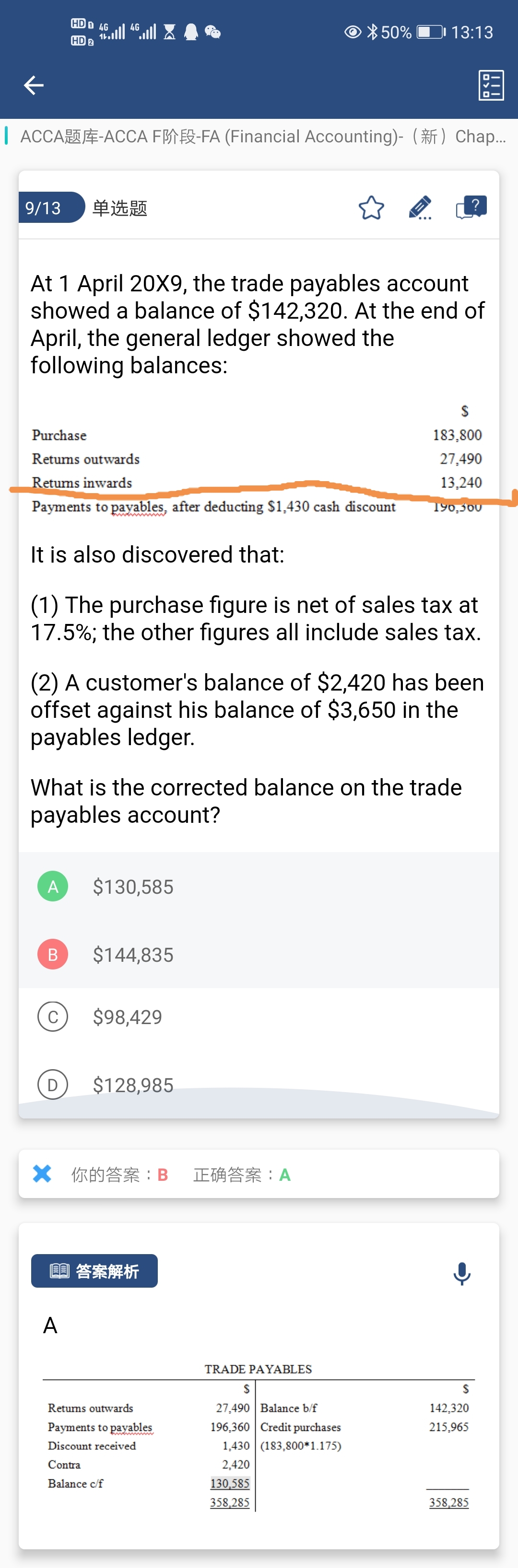518x1568 pixels.
Task: Tap the WeChat notification icon in status bar
Action: [x=212, y=32]
